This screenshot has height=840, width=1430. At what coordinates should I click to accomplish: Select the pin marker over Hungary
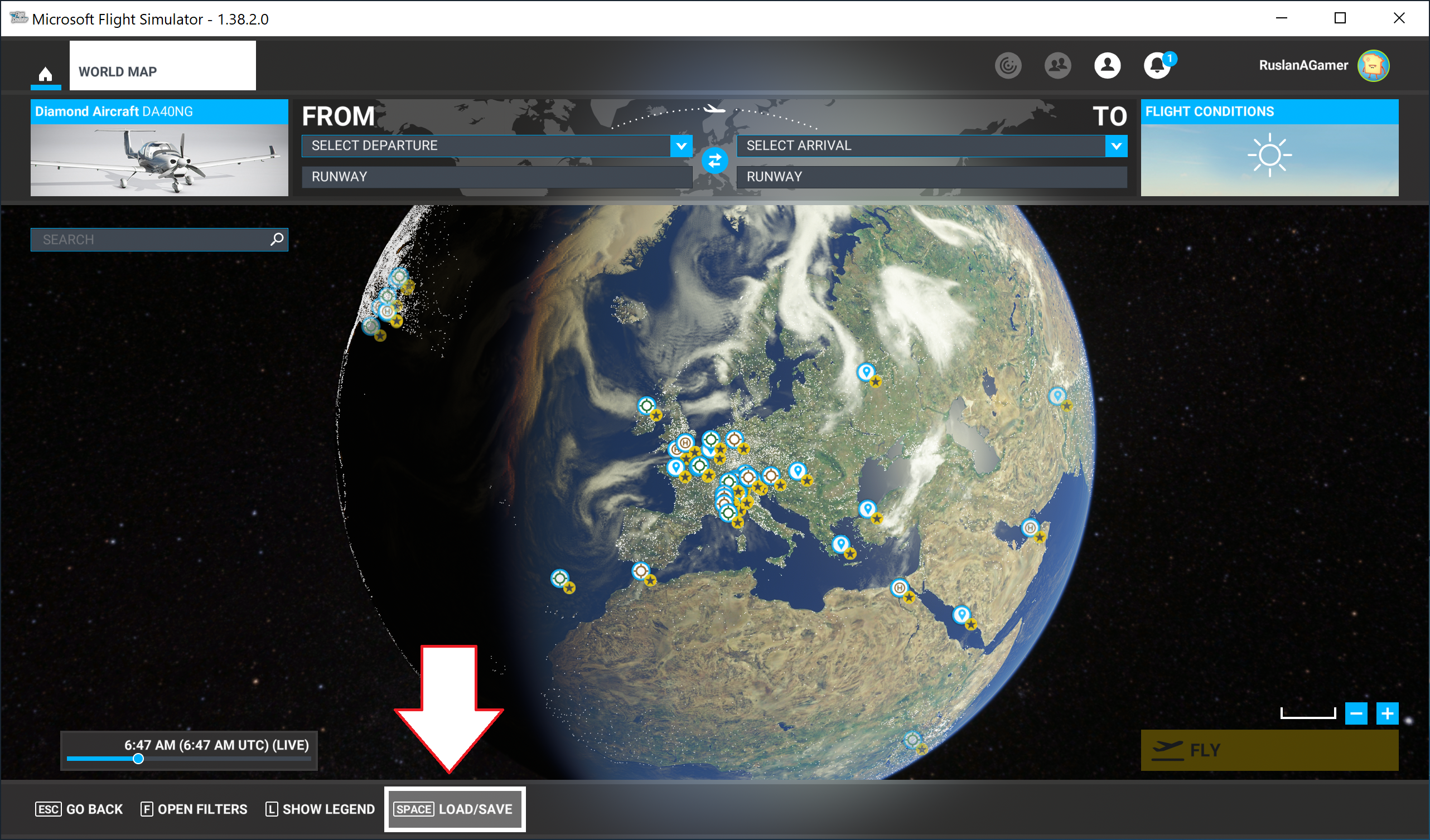(x=798, y=471)
